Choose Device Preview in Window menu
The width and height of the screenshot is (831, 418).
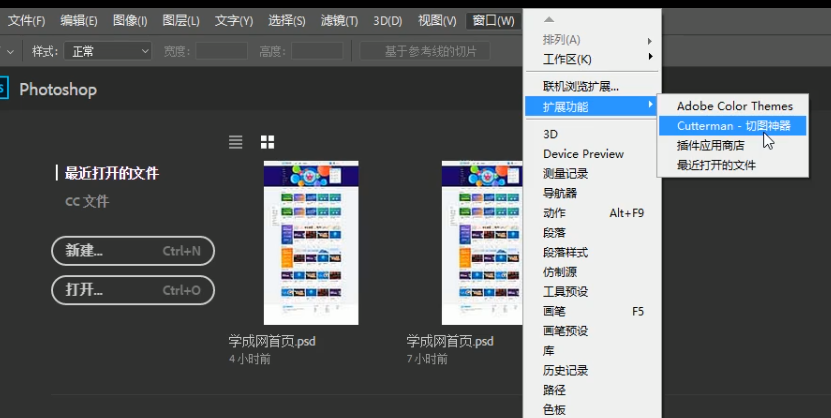[x=593, y=154]
